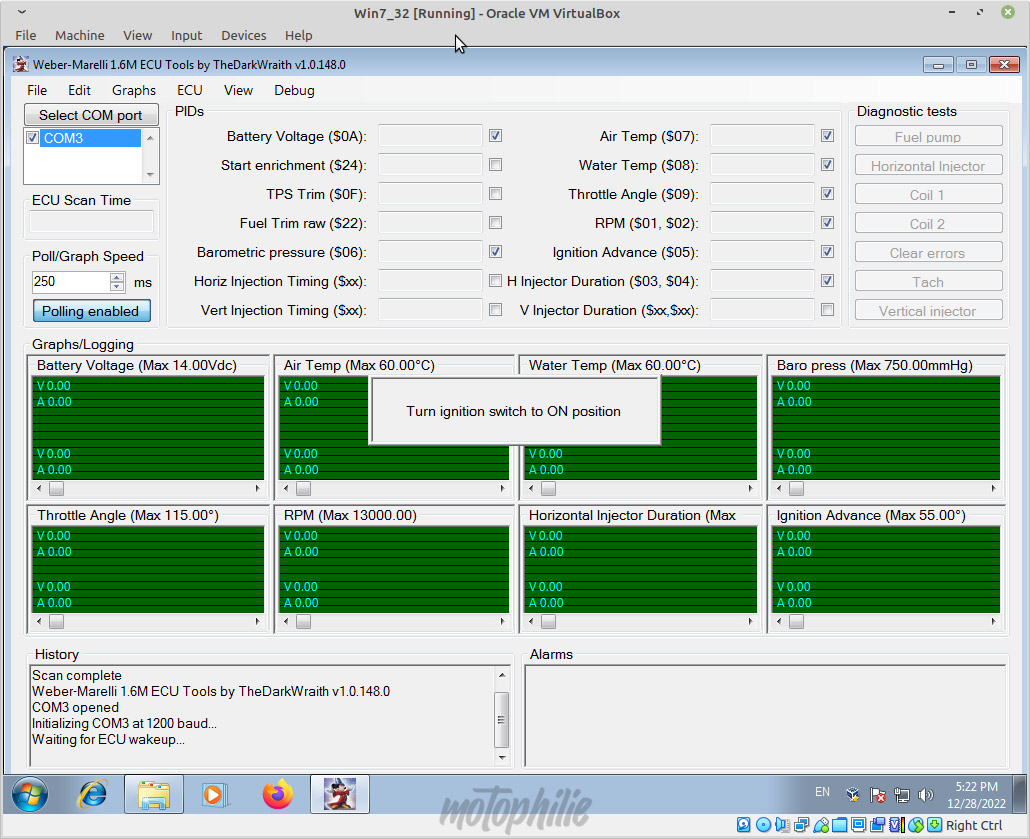
Task: Click the Throttle Angle graph scrollbar thumb
Action: coord(56,622)
